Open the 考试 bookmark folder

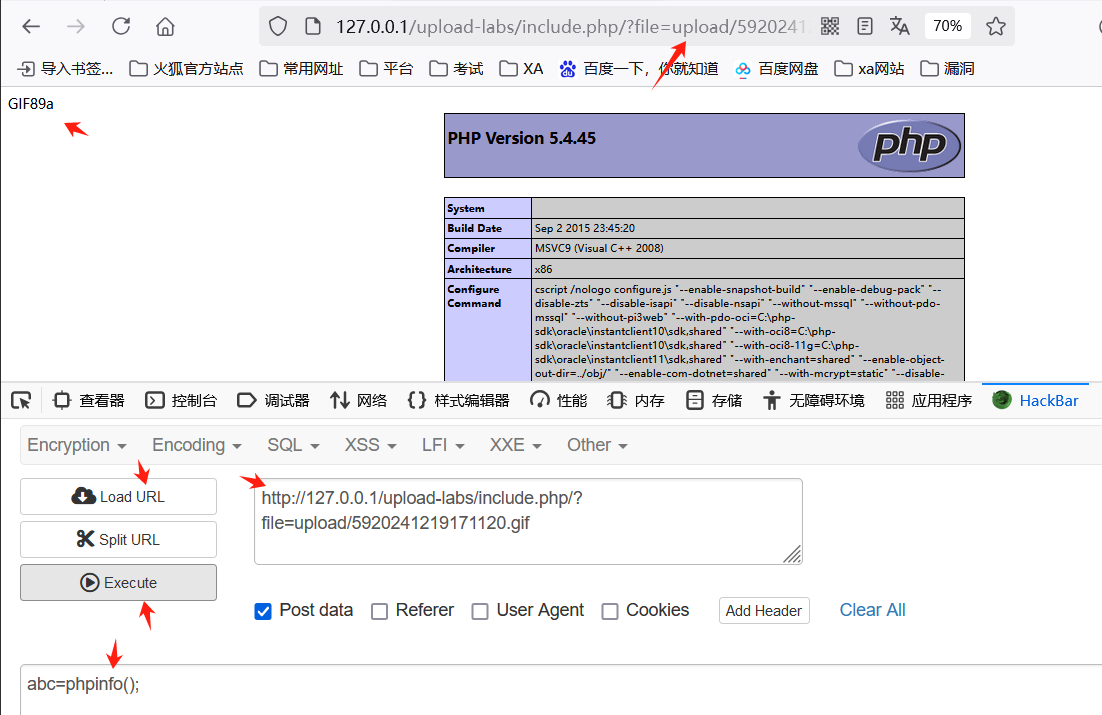coord(456,69)
